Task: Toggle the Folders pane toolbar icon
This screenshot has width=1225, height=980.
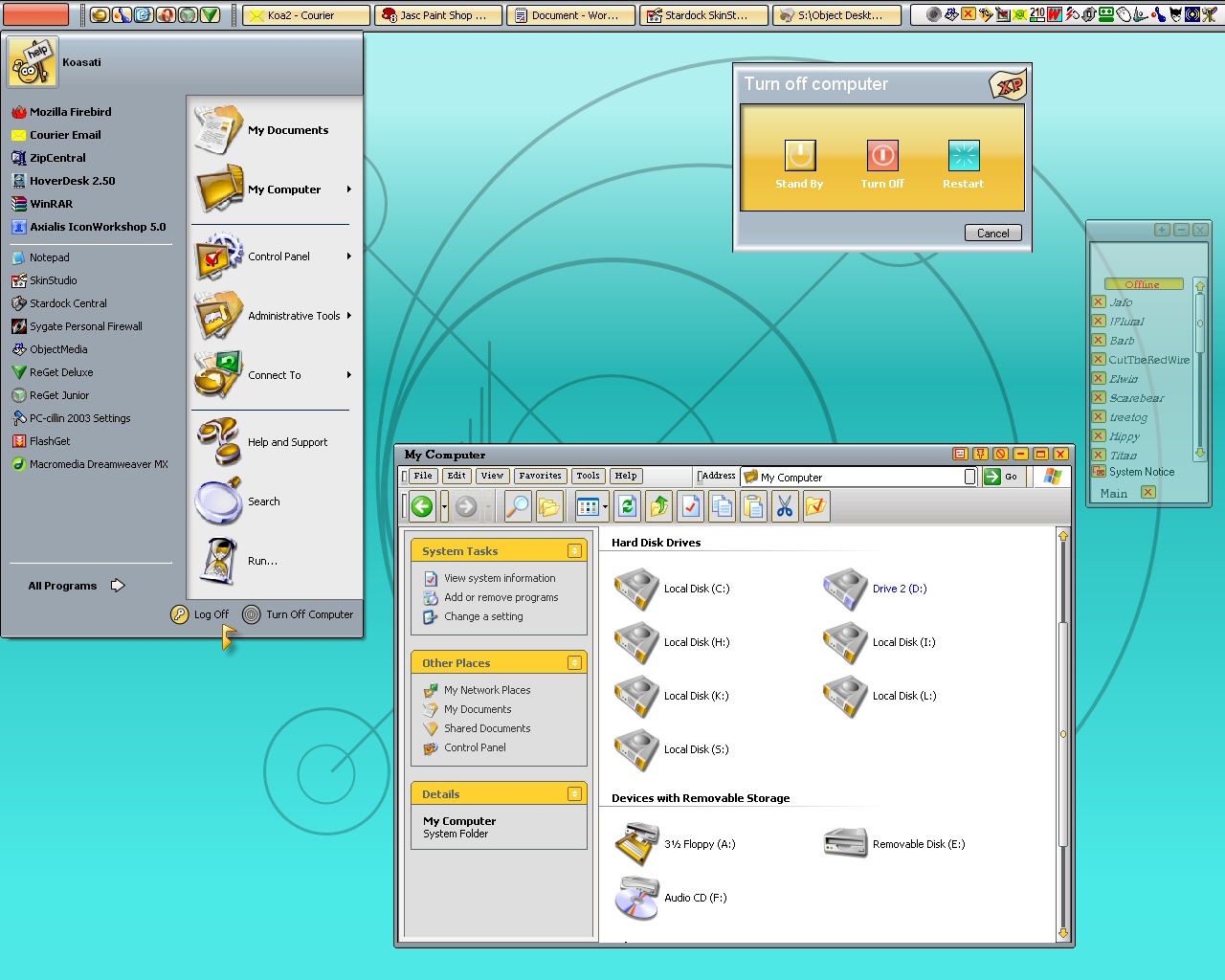Action: click(549, 506)
